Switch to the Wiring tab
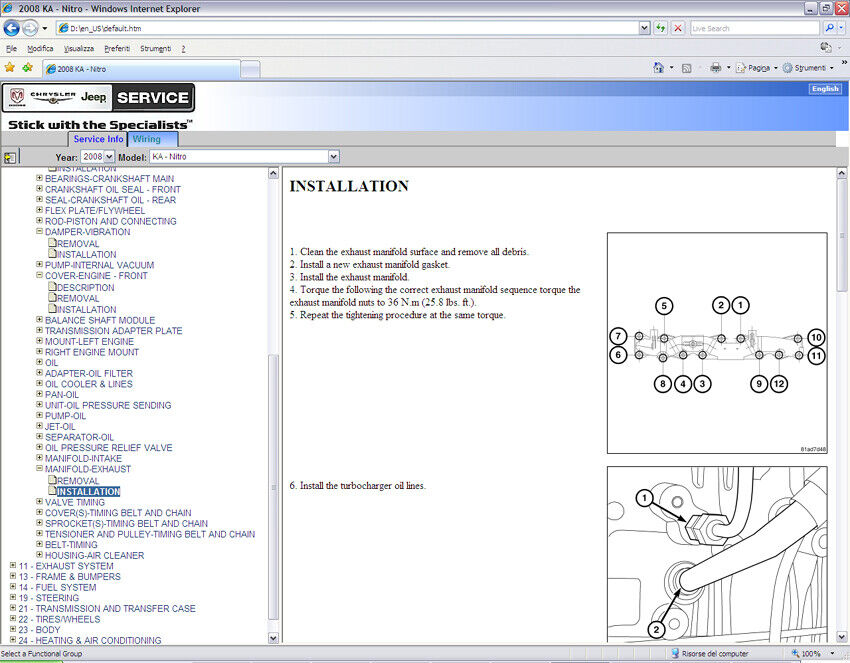This screenshot has height=663, width=850. coord(146,139)
